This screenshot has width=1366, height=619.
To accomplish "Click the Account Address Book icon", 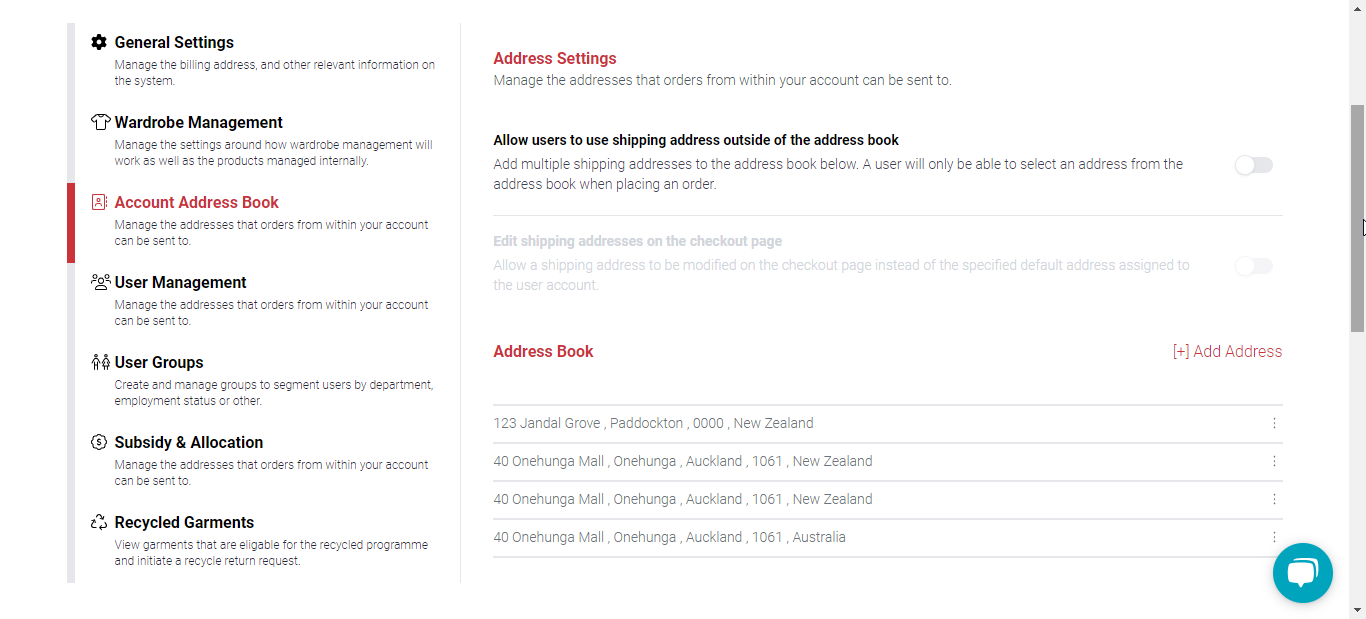I will click(99, 202).
